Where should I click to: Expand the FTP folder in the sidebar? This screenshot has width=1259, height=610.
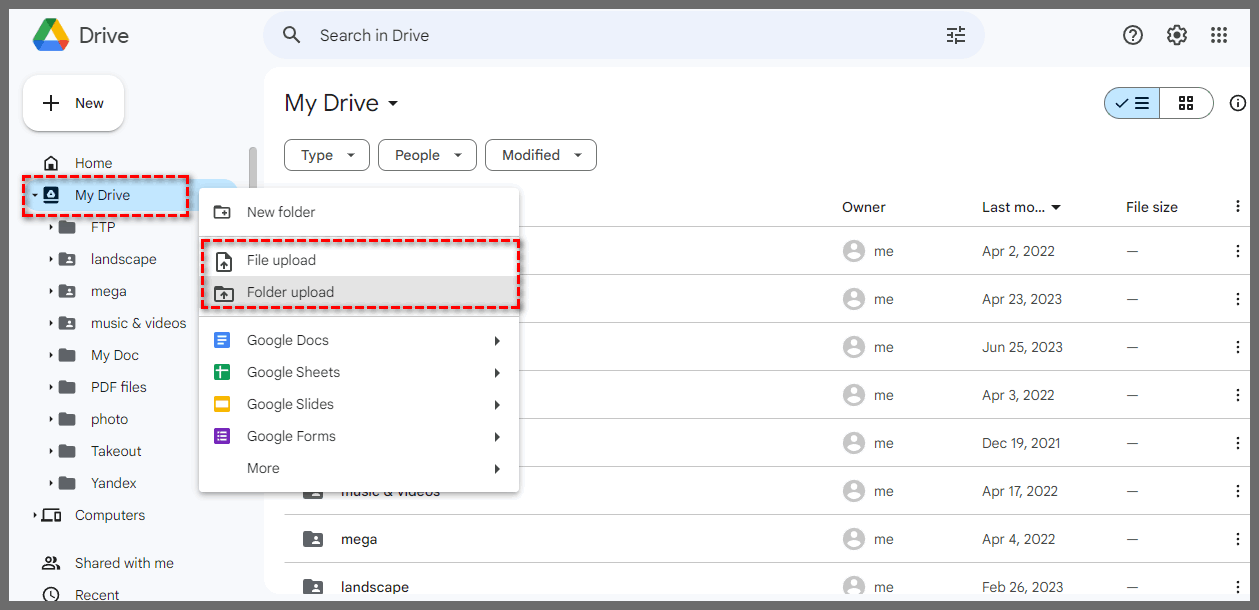[52, 227]
